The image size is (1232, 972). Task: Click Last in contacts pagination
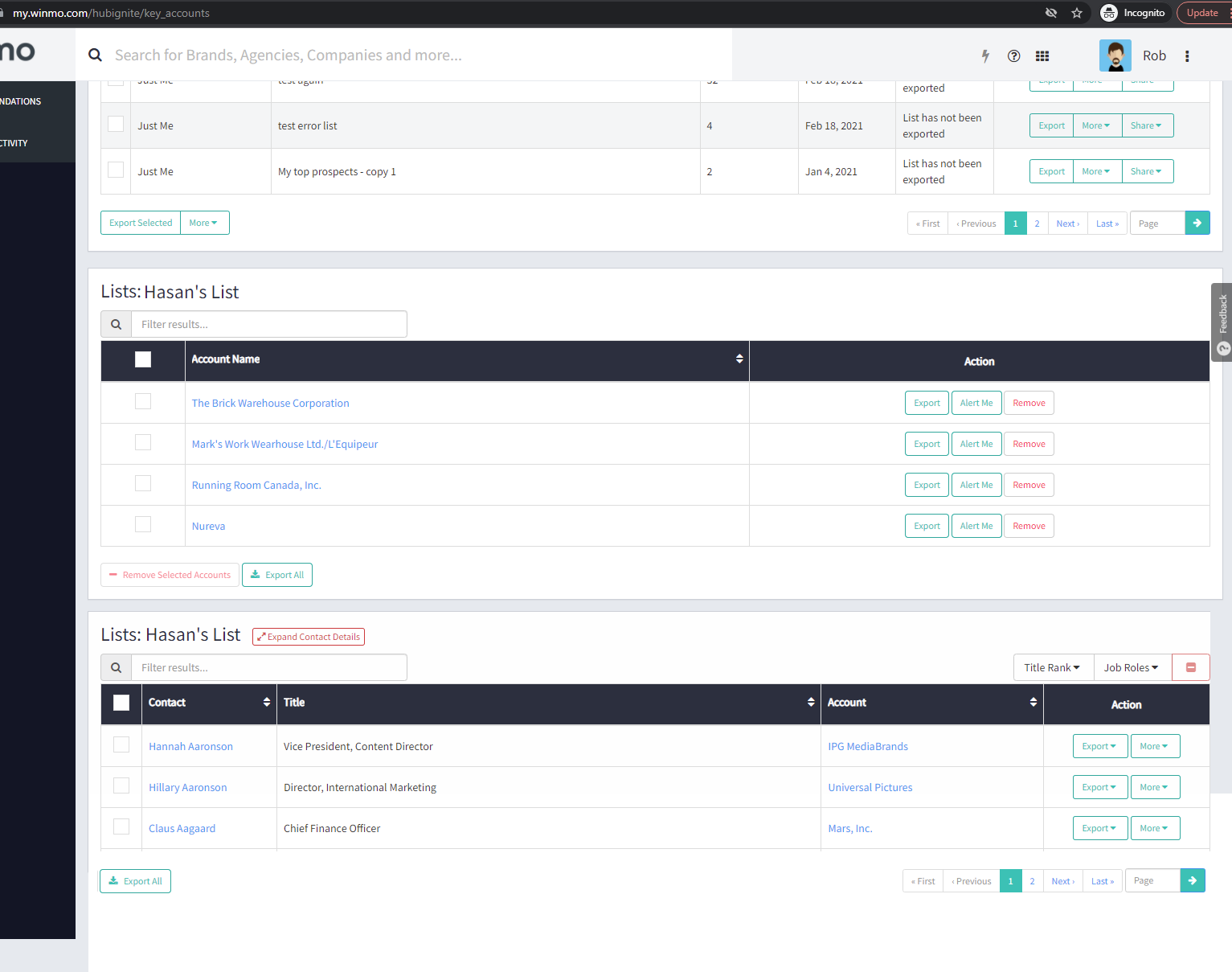(x=1103, y=881)
